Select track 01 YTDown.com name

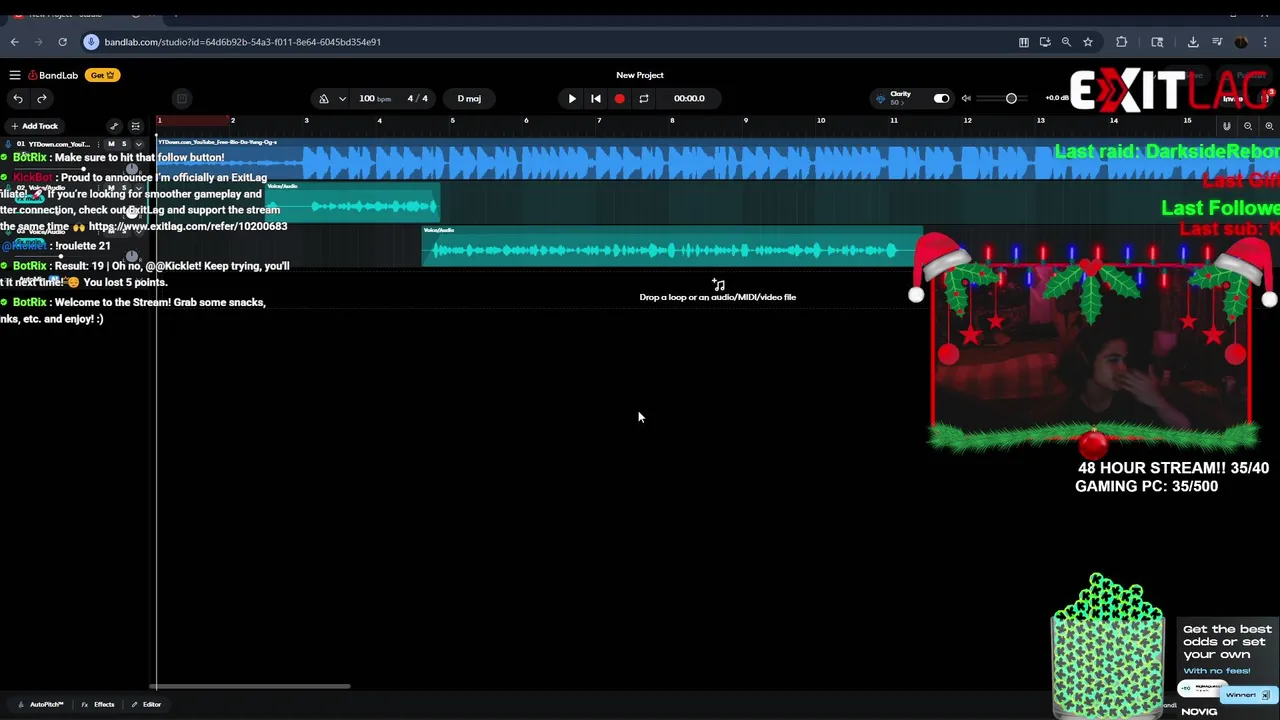pyautogui.click(x=59, y=144)
